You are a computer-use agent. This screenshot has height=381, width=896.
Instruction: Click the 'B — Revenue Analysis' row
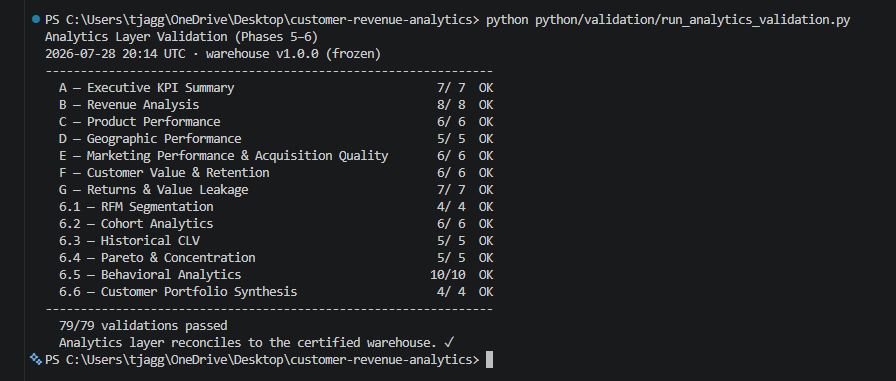tap(276, 105)
